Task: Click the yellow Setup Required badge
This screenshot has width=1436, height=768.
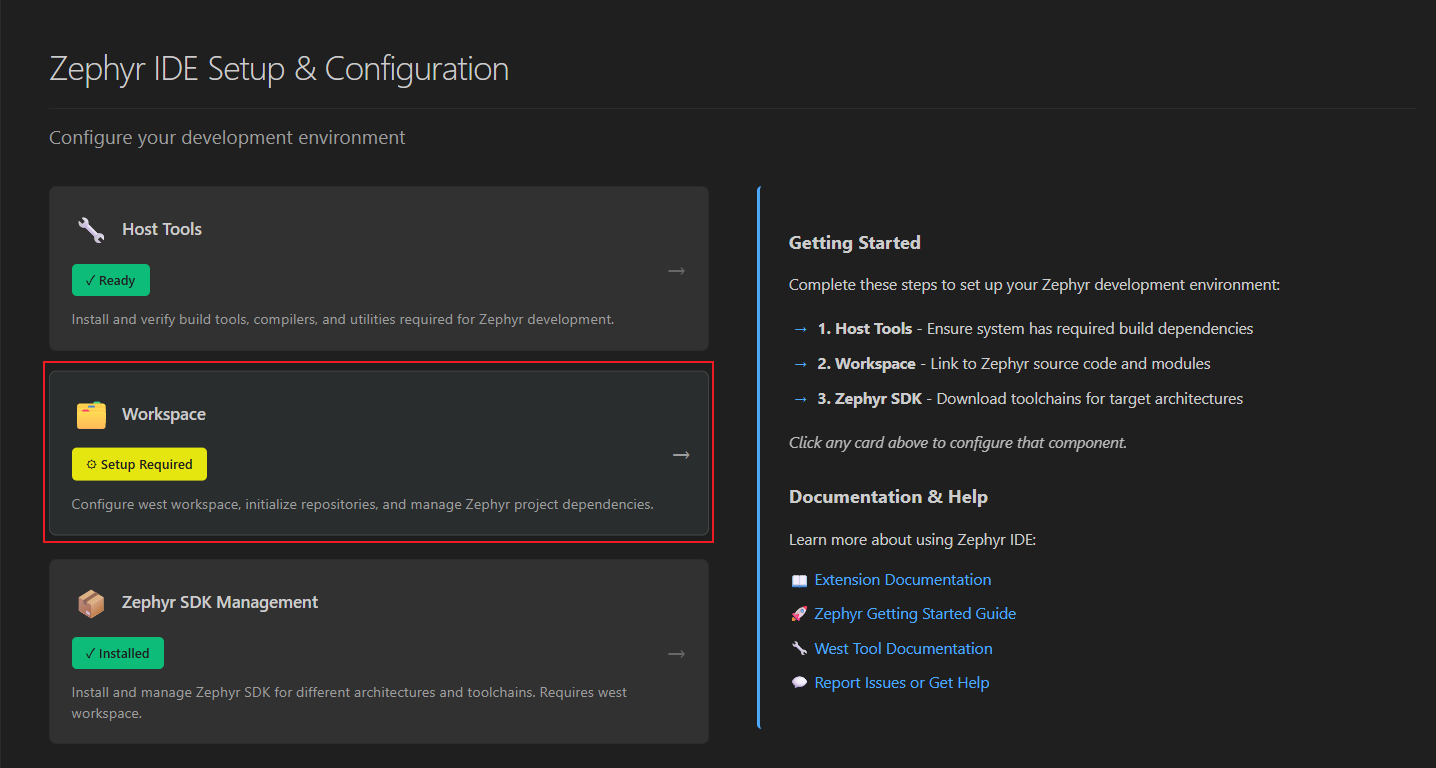Action: tap(139, 465)
